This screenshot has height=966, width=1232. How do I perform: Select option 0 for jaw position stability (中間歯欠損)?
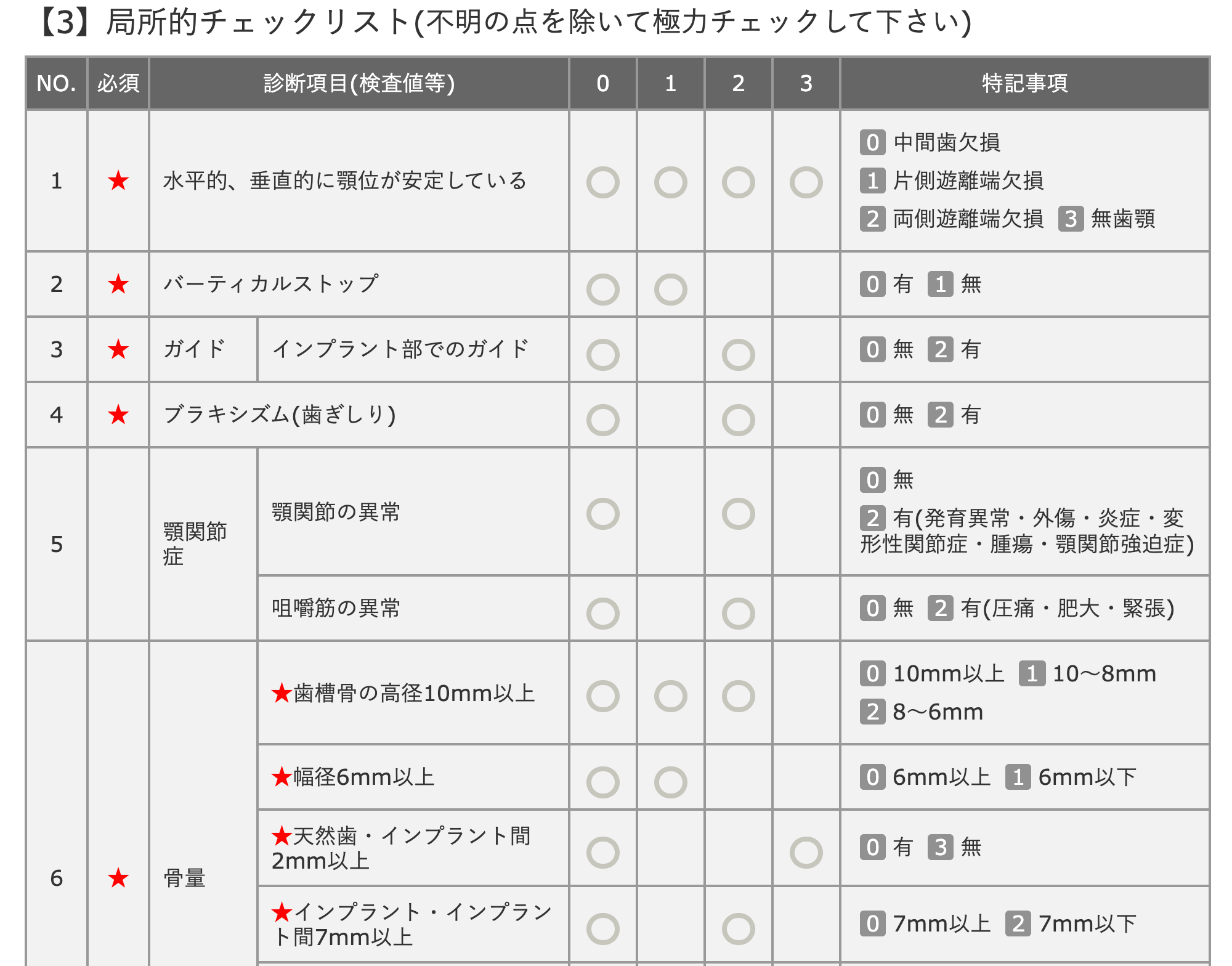coord(602,182)
